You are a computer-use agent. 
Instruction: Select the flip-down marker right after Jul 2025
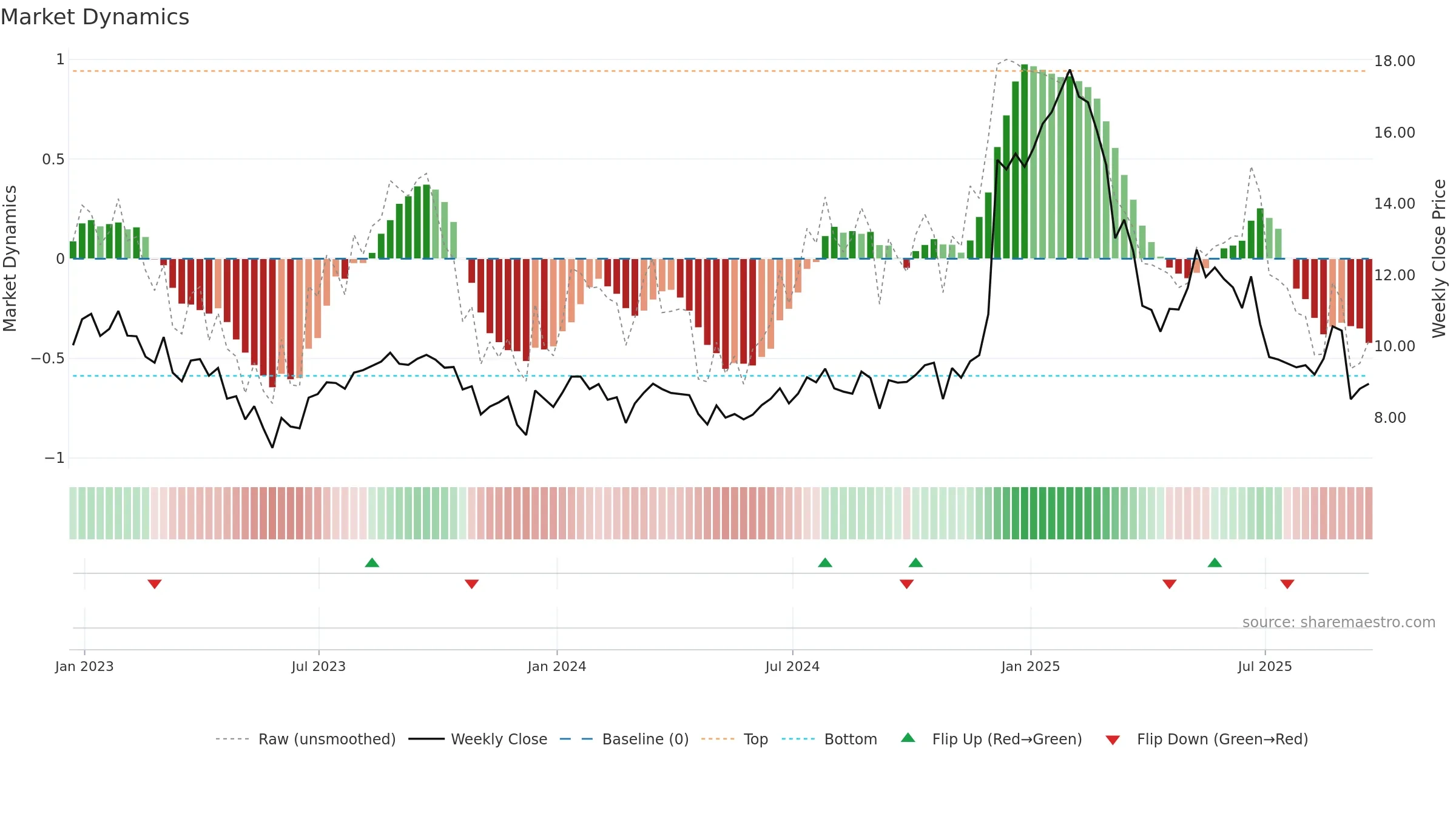1287,584
